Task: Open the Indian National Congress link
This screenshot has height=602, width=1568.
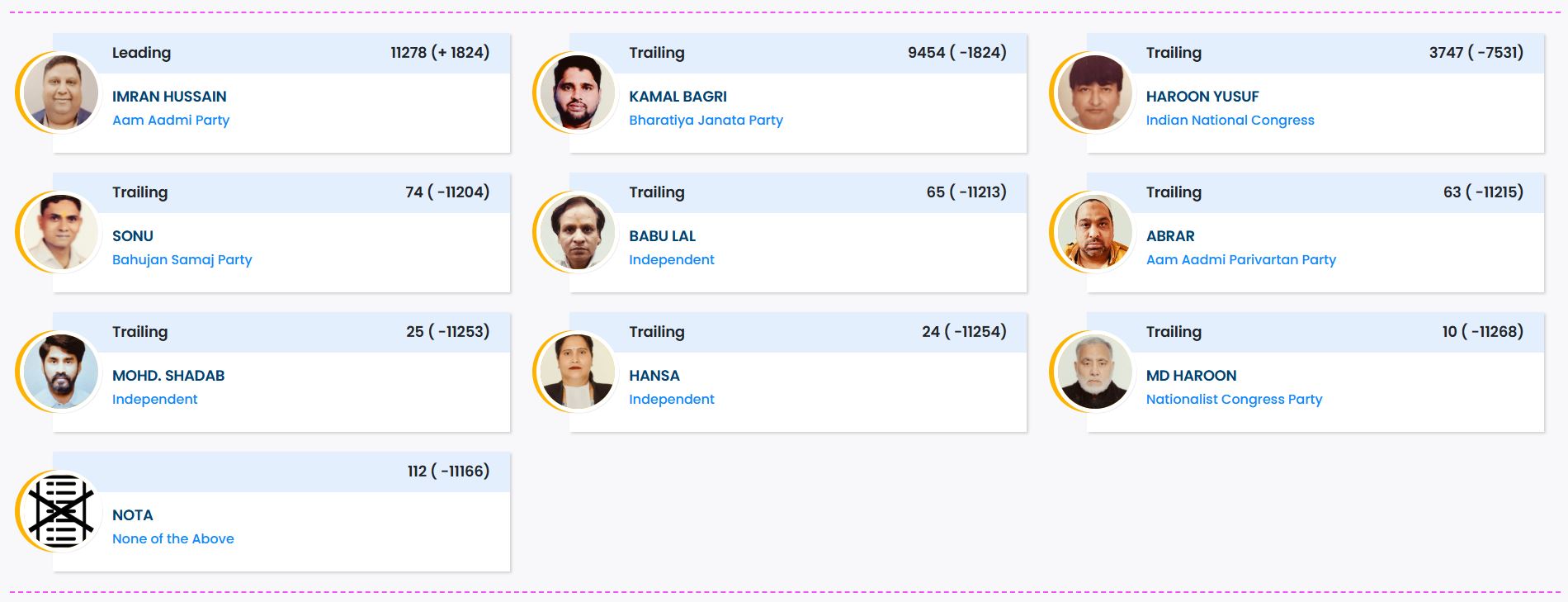Action: point(1230,120)
